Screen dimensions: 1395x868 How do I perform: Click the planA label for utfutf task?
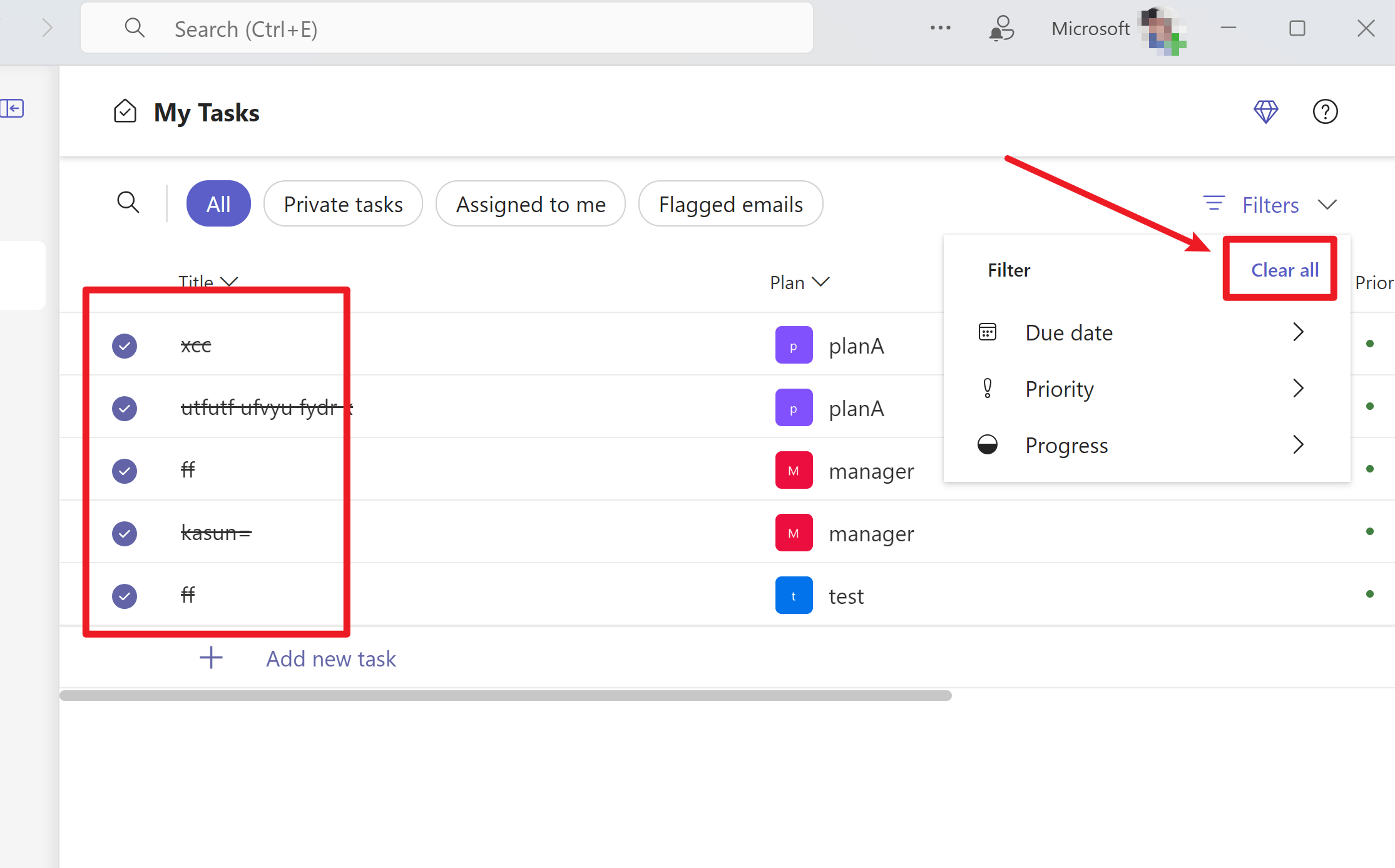(856, 408)
